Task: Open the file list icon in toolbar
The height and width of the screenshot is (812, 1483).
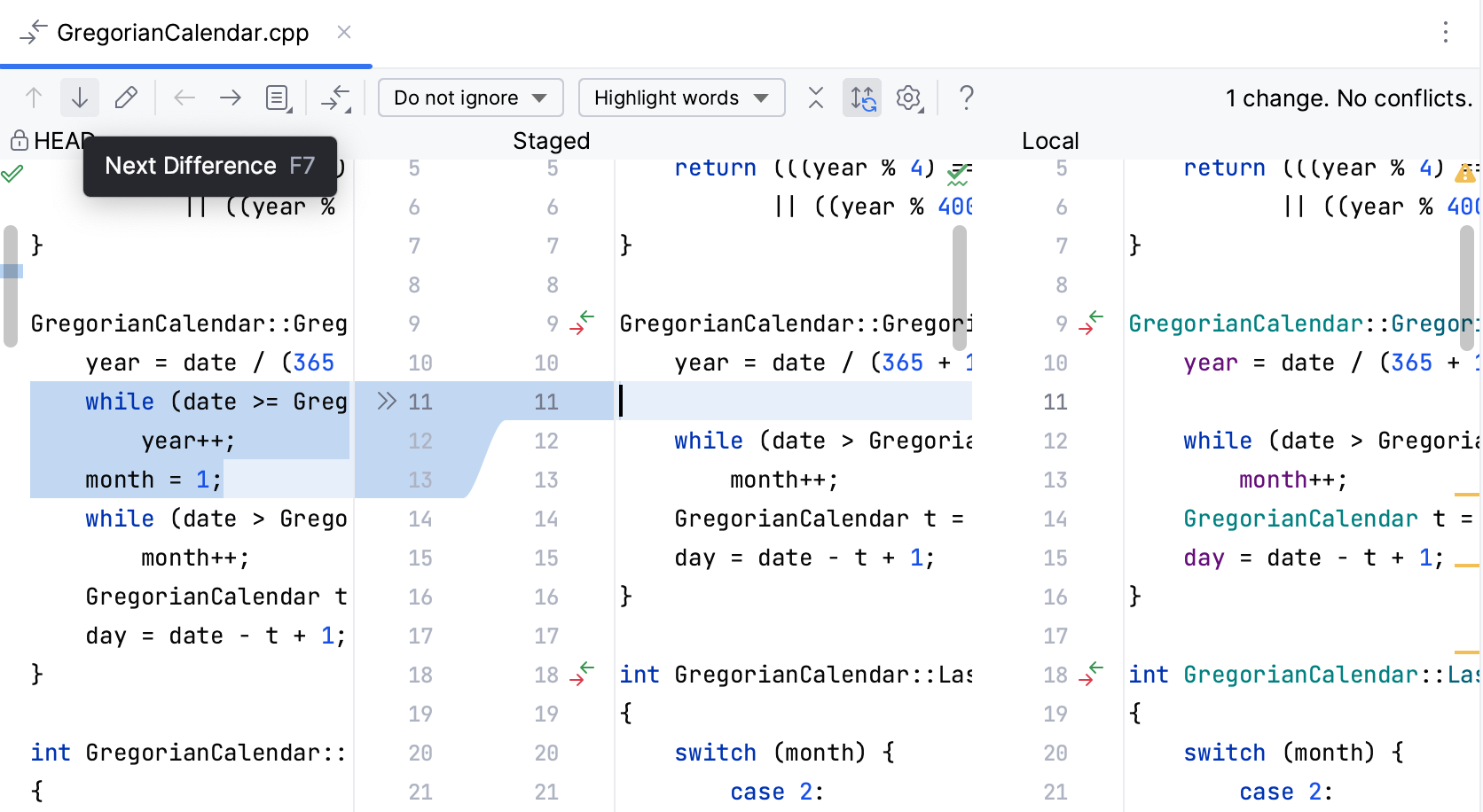Action: [x=279, y=98]
